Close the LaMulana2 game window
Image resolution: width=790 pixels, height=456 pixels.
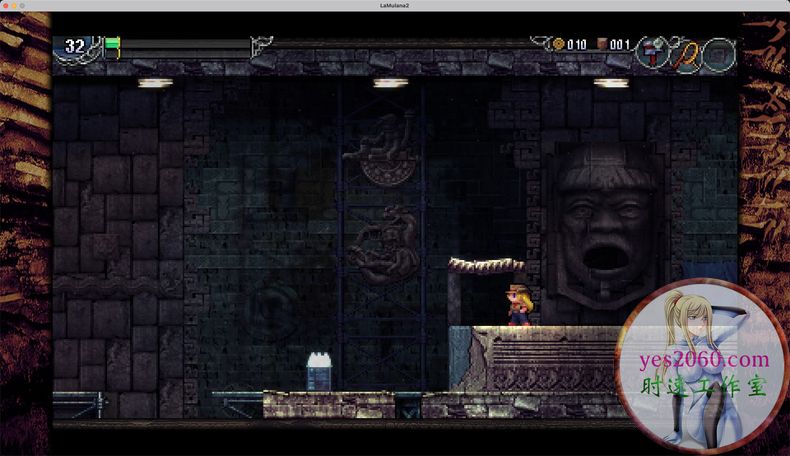click(8, 6)
